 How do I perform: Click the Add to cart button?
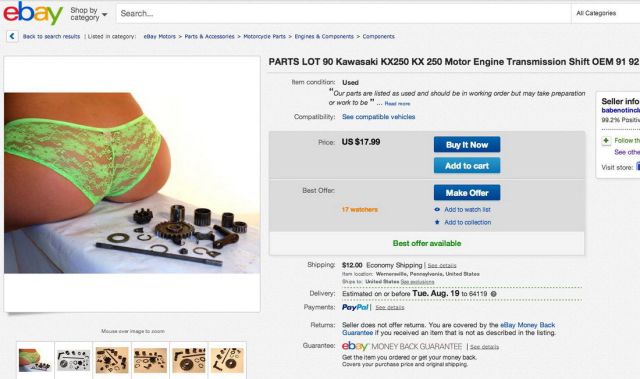(x=467, y=166)
